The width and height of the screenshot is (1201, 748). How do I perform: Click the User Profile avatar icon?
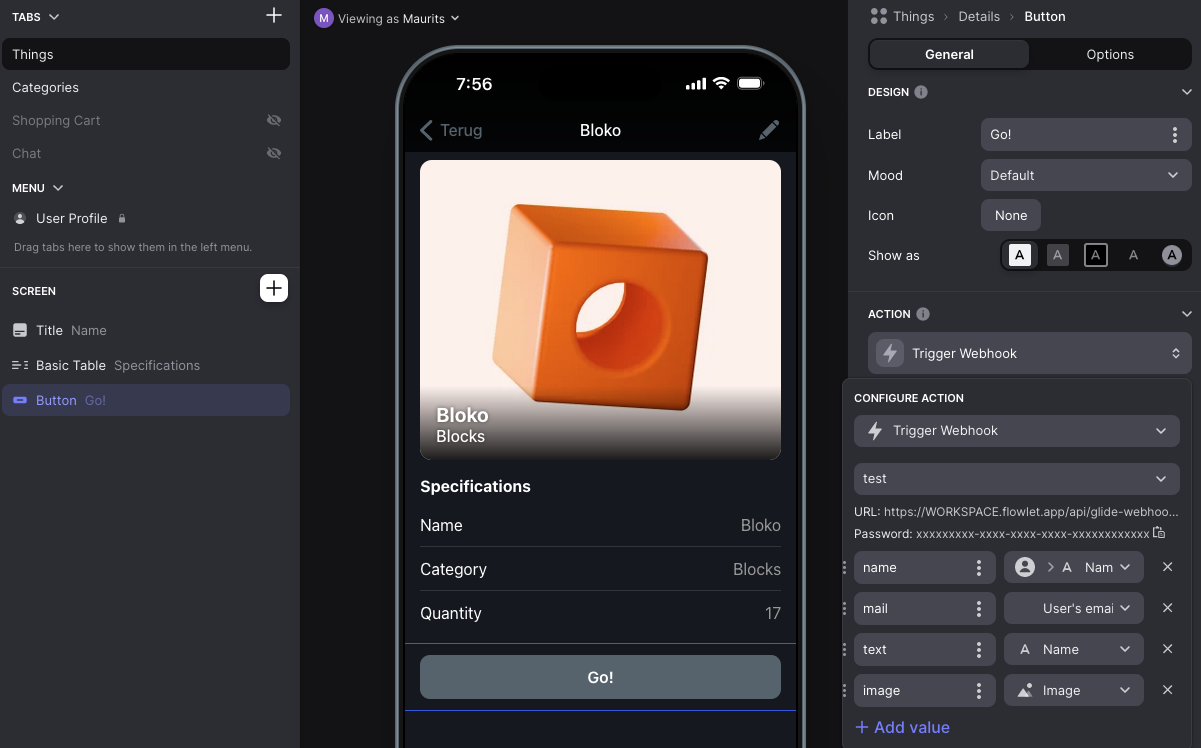click(20, 218)
